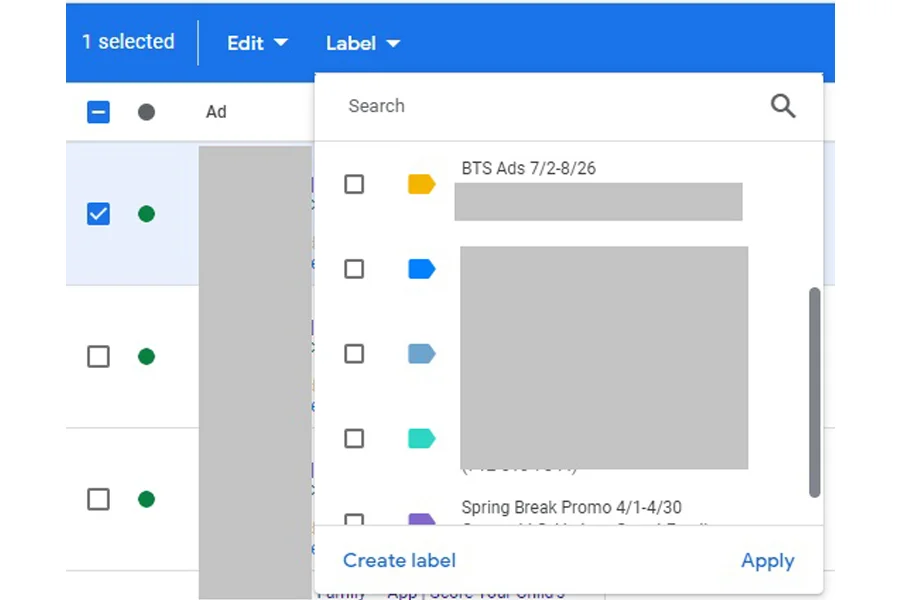Viewport: 900px width, 600px height.
Task: Uncheck the selected first ad row checkbox
Action: pyautogui.click(x=98, y=214)
